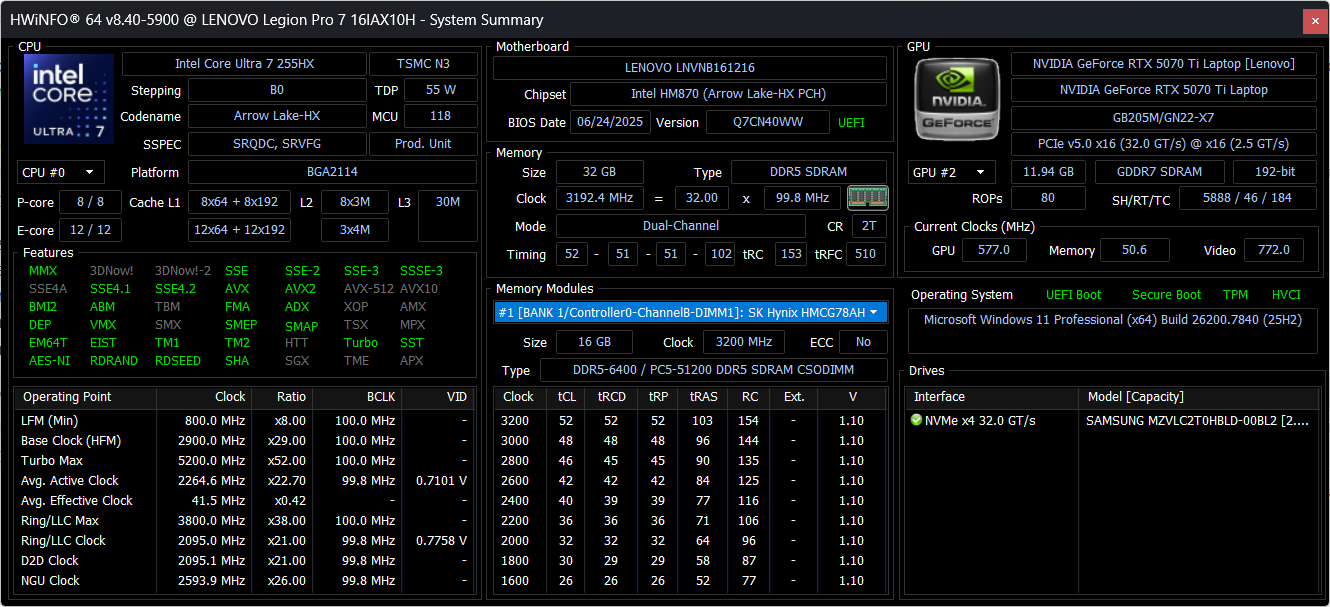The height and width of the screenshot is (607, 1330).
Task: Click the Video clock value 772.0
Action: [1273, 250]
